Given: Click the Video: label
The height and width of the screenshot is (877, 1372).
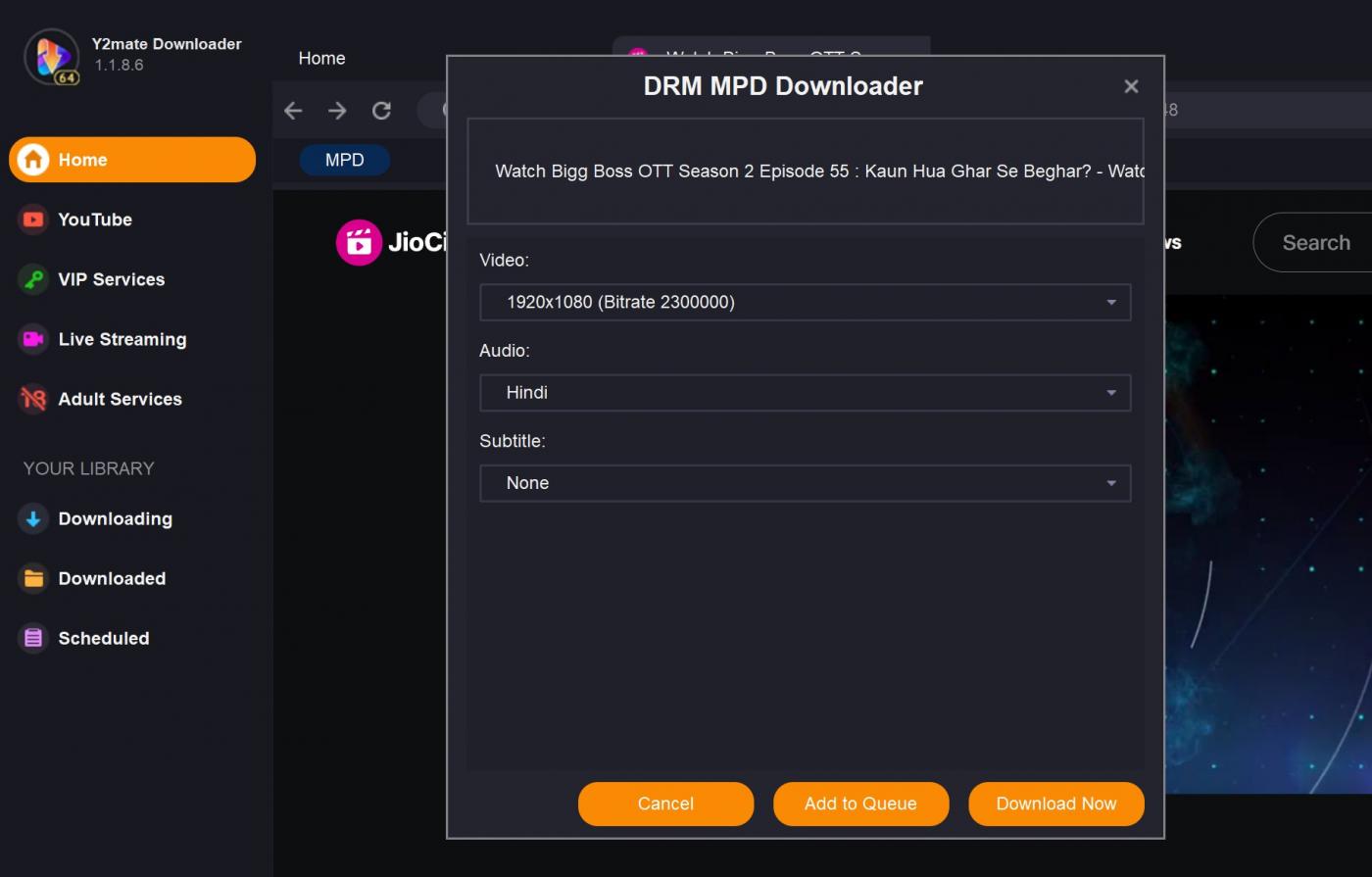Looking at the screenshot, I should click(x=504, y=260).
